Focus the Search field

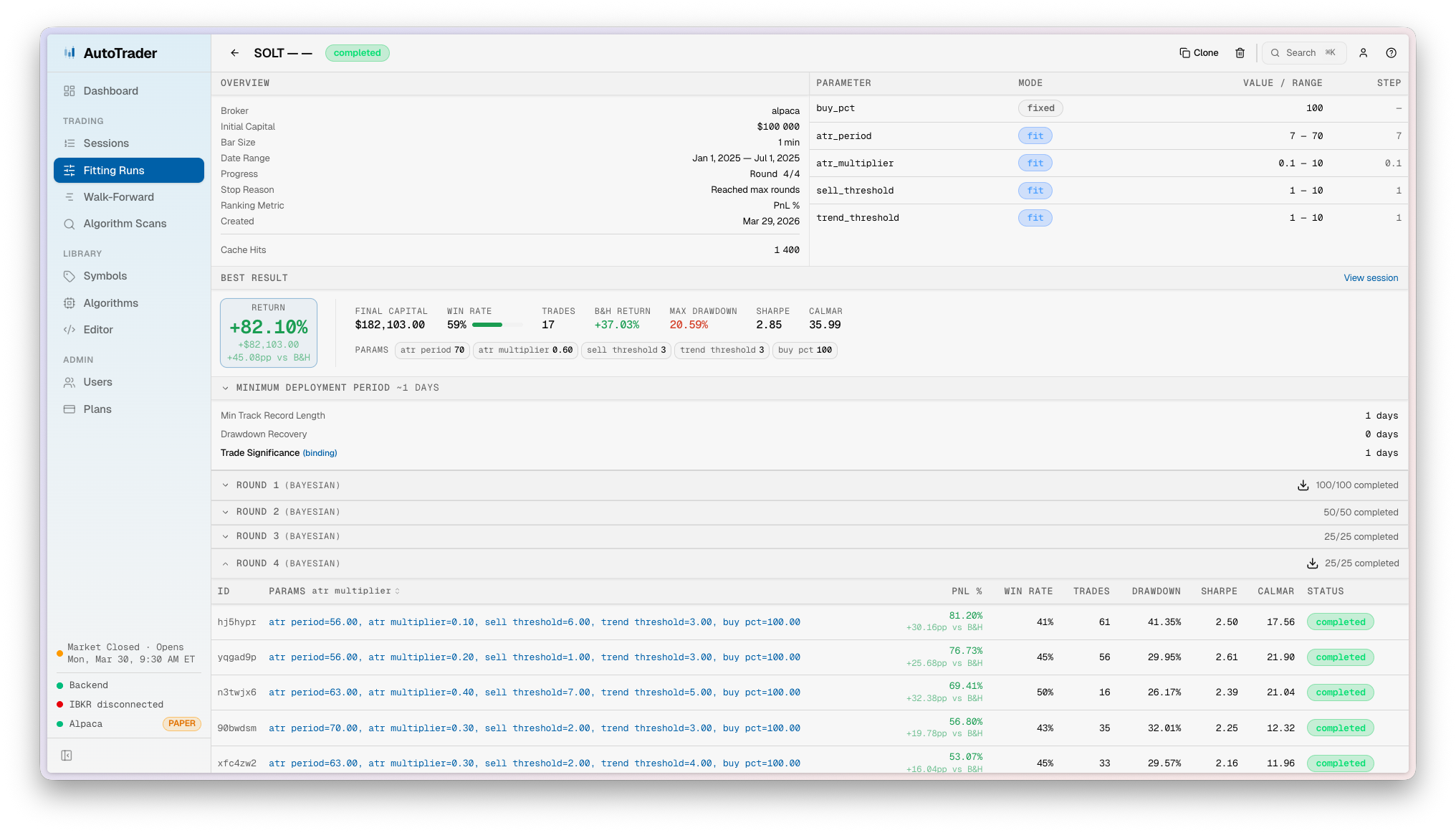tap(1304, 53)
